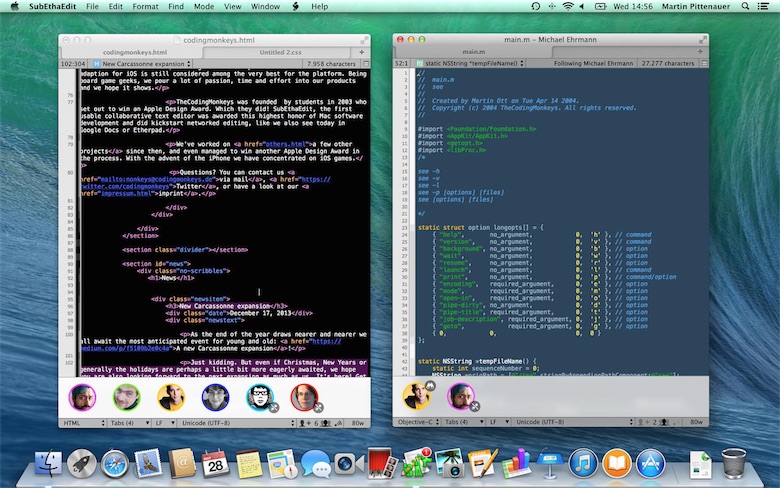Click read-only badge on main.m magenta avatar
This screenshot has height=488, width=780.
pyautogui.click(x=475, y=406)
